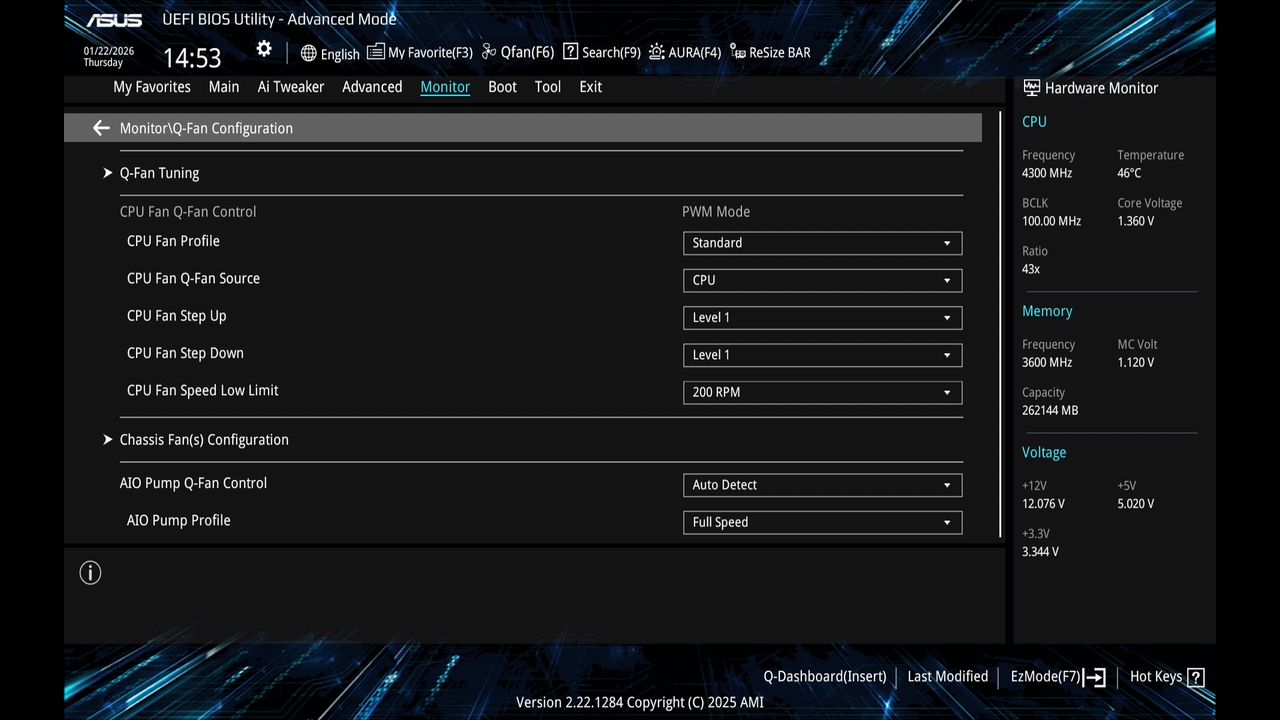Viewport: 1280px width, 720px height.
Task: Open the English language selector
Action: (x=330, y=53)
